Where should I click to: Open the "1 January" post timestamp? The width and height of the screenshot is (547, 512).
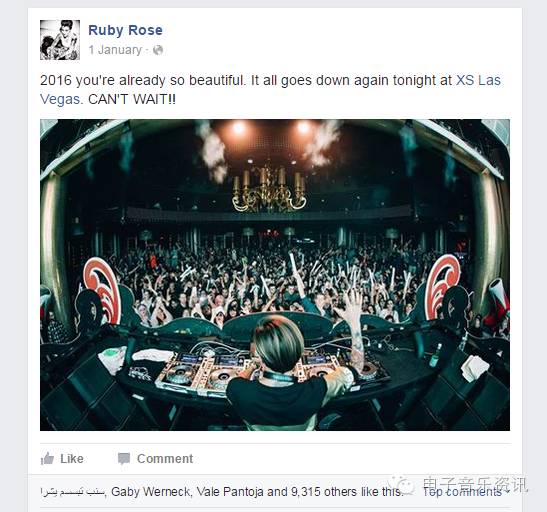click(x=115, y=50)
